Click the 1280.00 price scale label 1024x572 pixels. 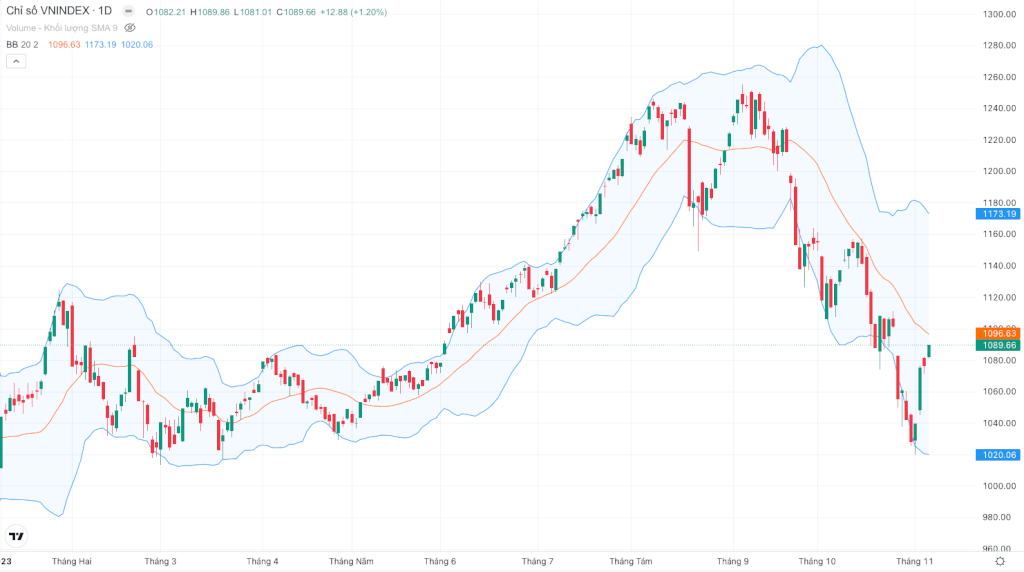tap(1000, 46)
